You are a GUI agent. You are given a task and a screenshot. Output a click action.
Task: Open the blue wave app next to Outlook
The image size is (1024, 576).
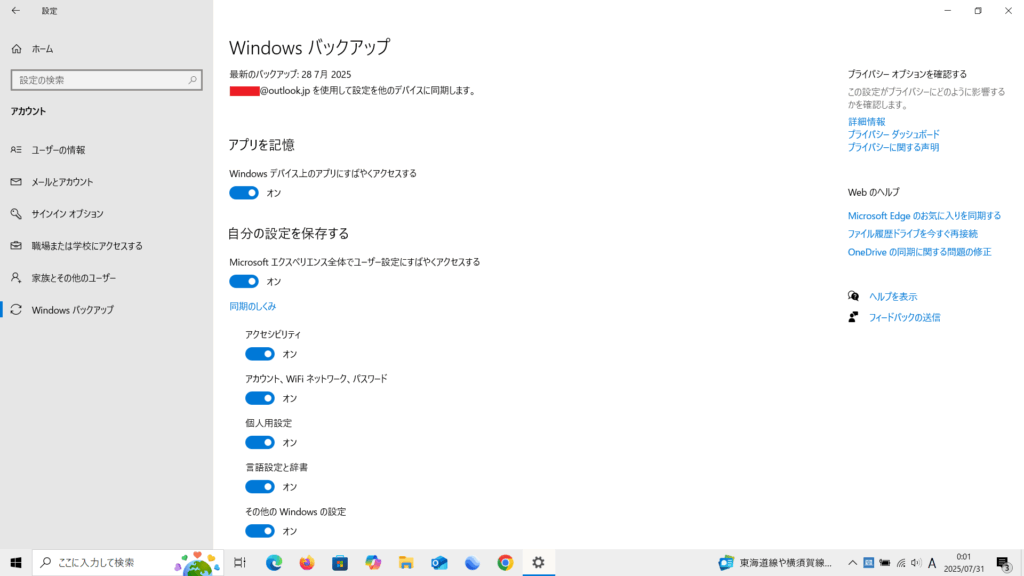472,562
